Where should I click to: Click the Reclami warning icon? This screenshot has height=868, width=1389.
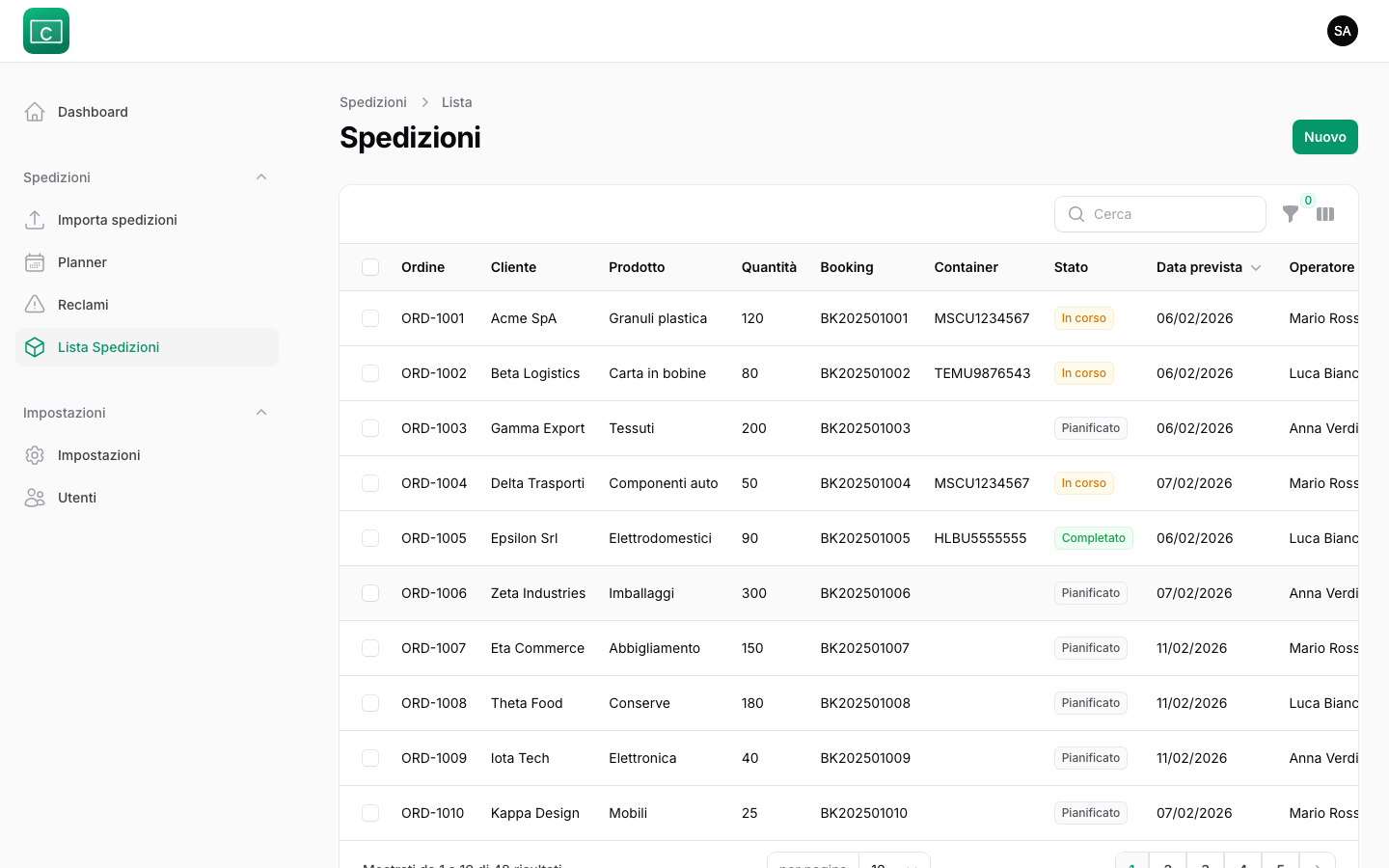point(35,305)
